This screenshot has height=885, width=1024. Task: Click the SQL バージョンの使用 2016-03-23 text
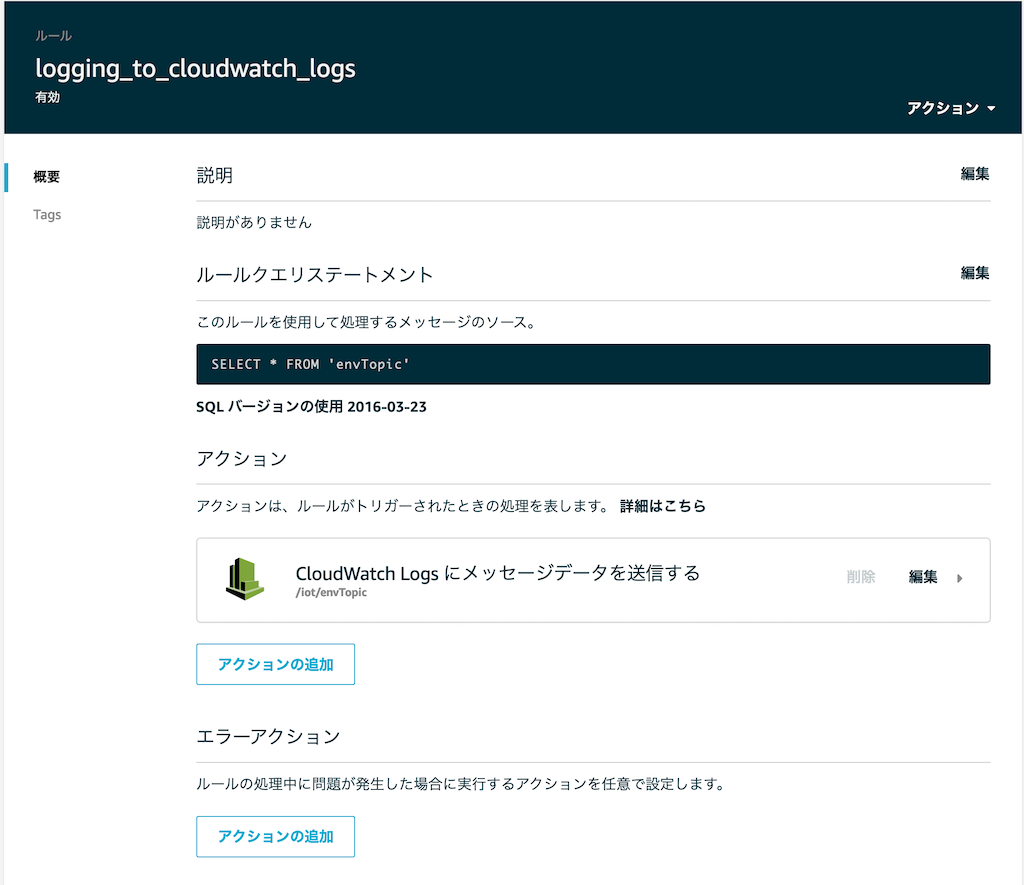click(312, 407)
